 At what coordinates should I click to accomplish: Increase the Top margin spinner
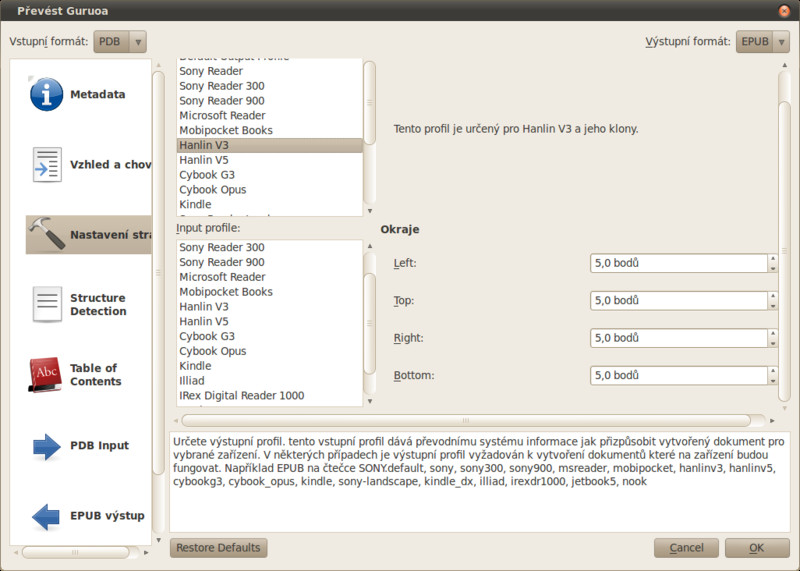pos(772,296)
